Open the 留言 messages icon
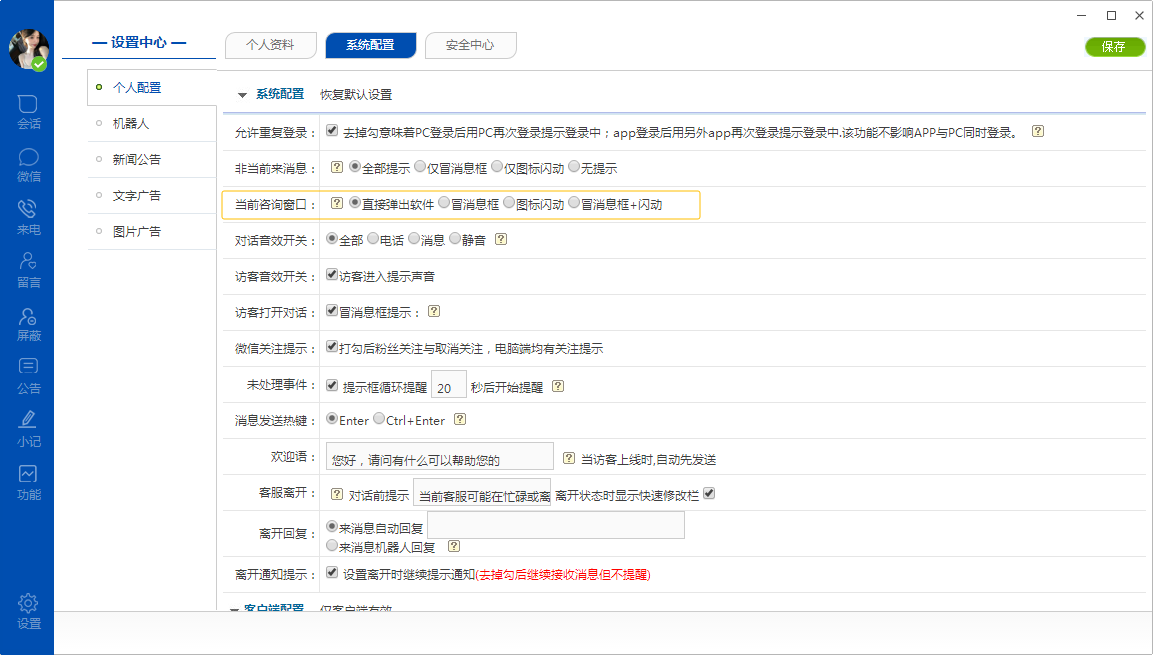 click(x=28, y=263)
